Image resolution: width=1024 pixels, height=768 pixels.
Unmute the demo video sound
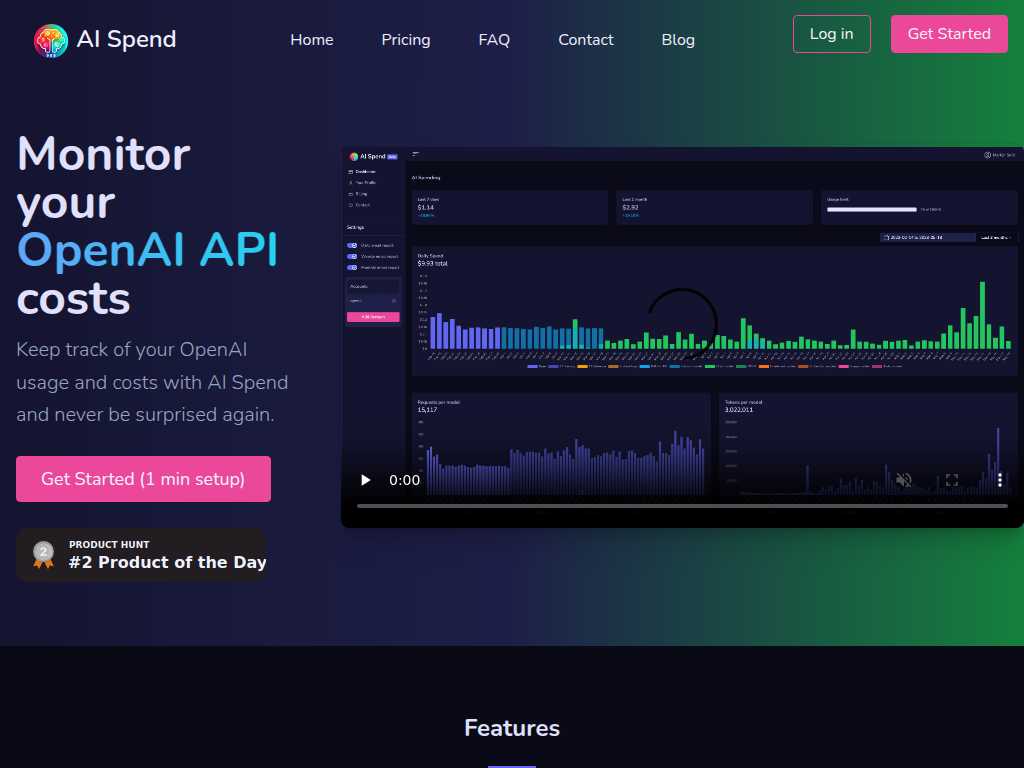point(903,480)
